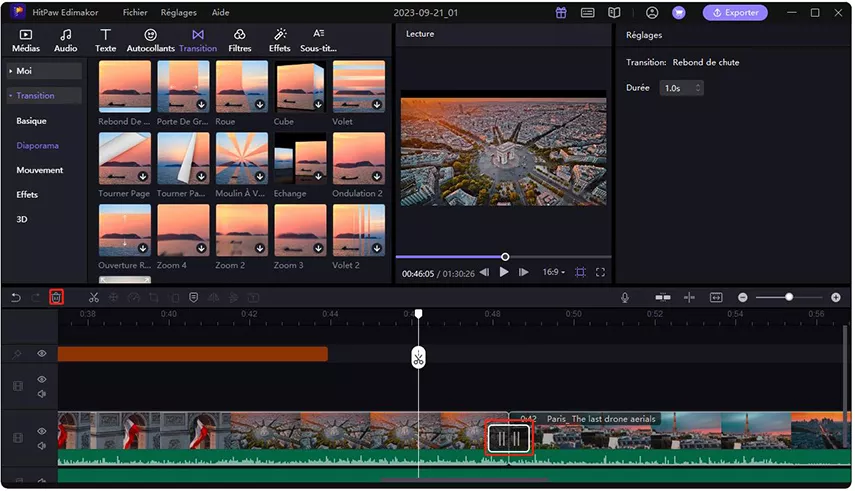Click the gift box icon in title bar

[x=561, y=13]
